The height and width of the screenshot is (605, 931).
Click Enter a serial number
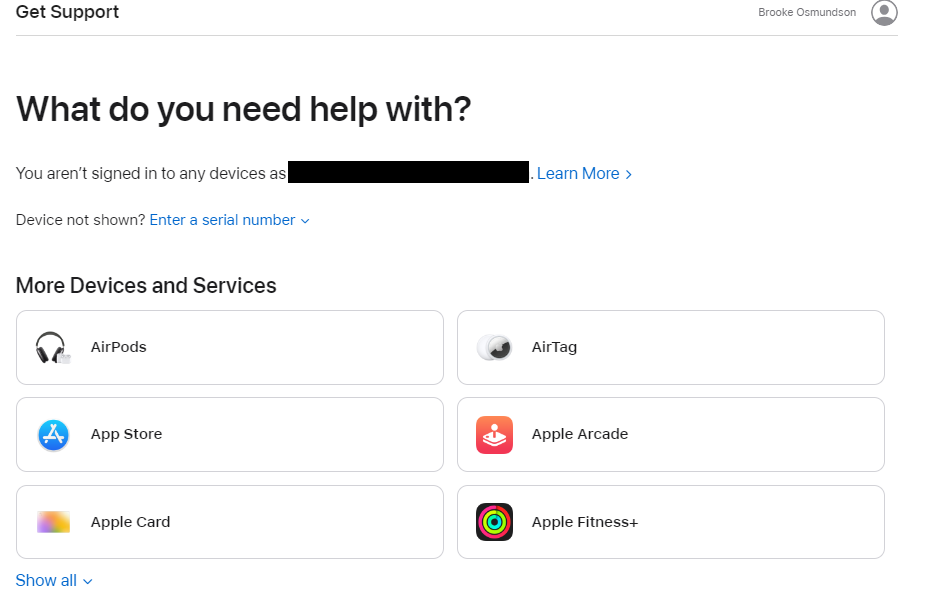[221, 220]
